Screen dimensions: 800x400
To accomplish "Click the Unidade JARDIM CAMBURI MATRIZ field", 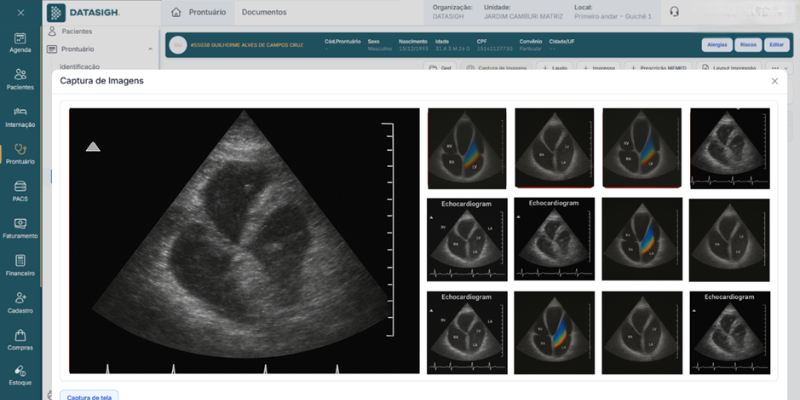I will tap(523, 12).
